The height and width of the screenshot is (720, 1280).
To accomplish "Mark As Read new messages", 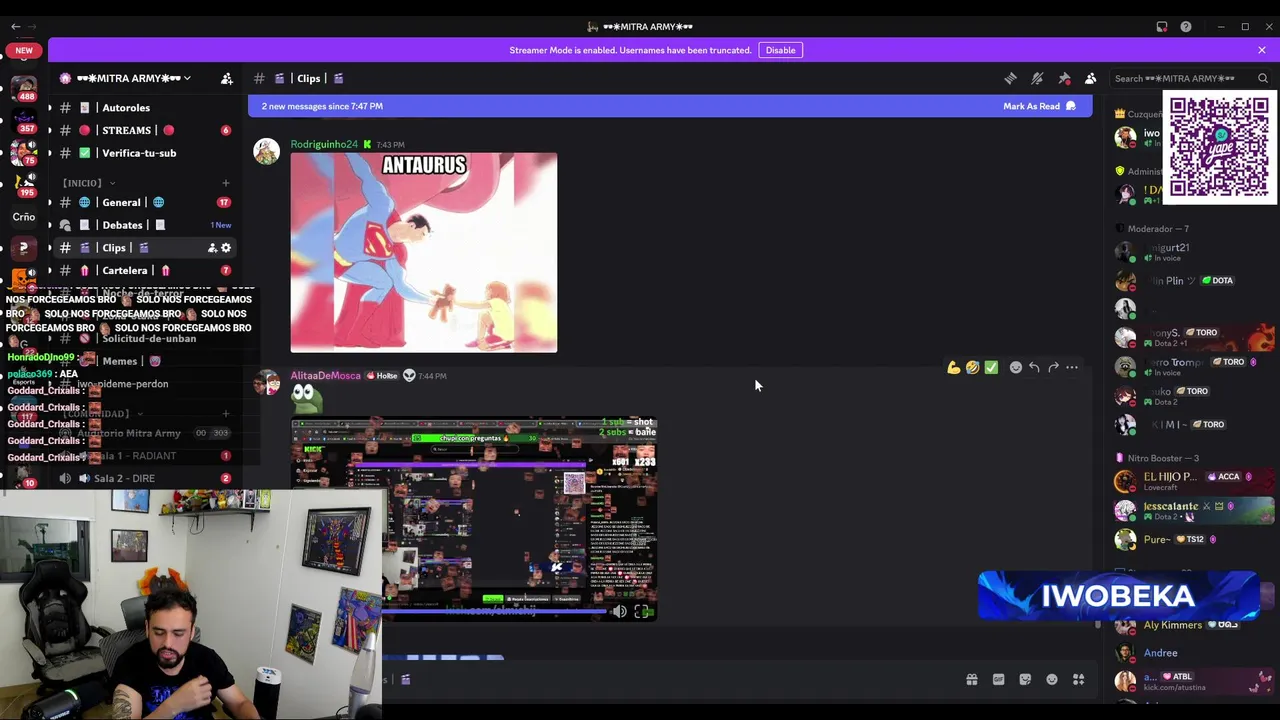I will [1039, 106].
